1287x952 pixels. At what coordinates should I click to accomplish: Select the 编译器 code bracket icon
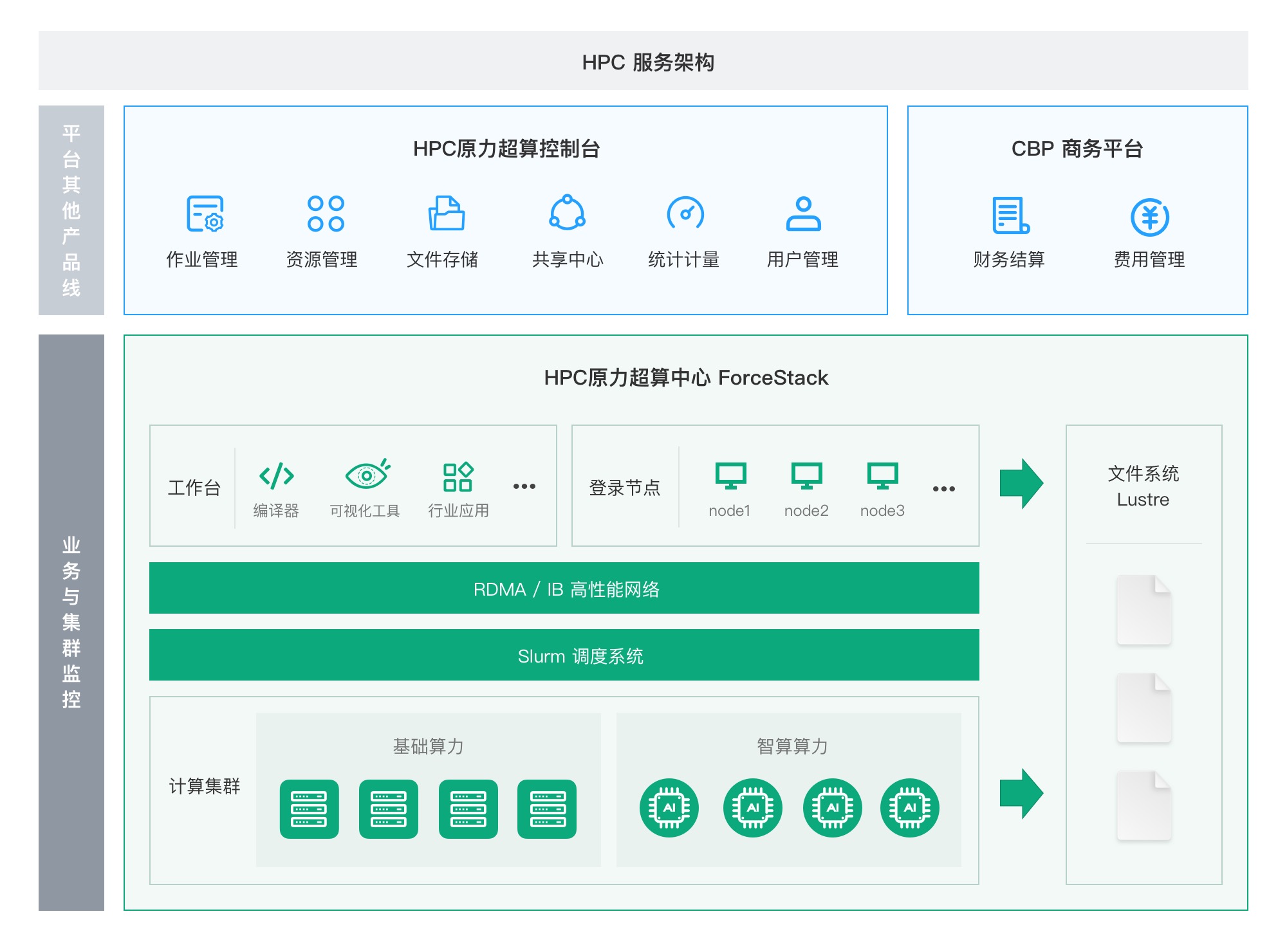[277, 476]
